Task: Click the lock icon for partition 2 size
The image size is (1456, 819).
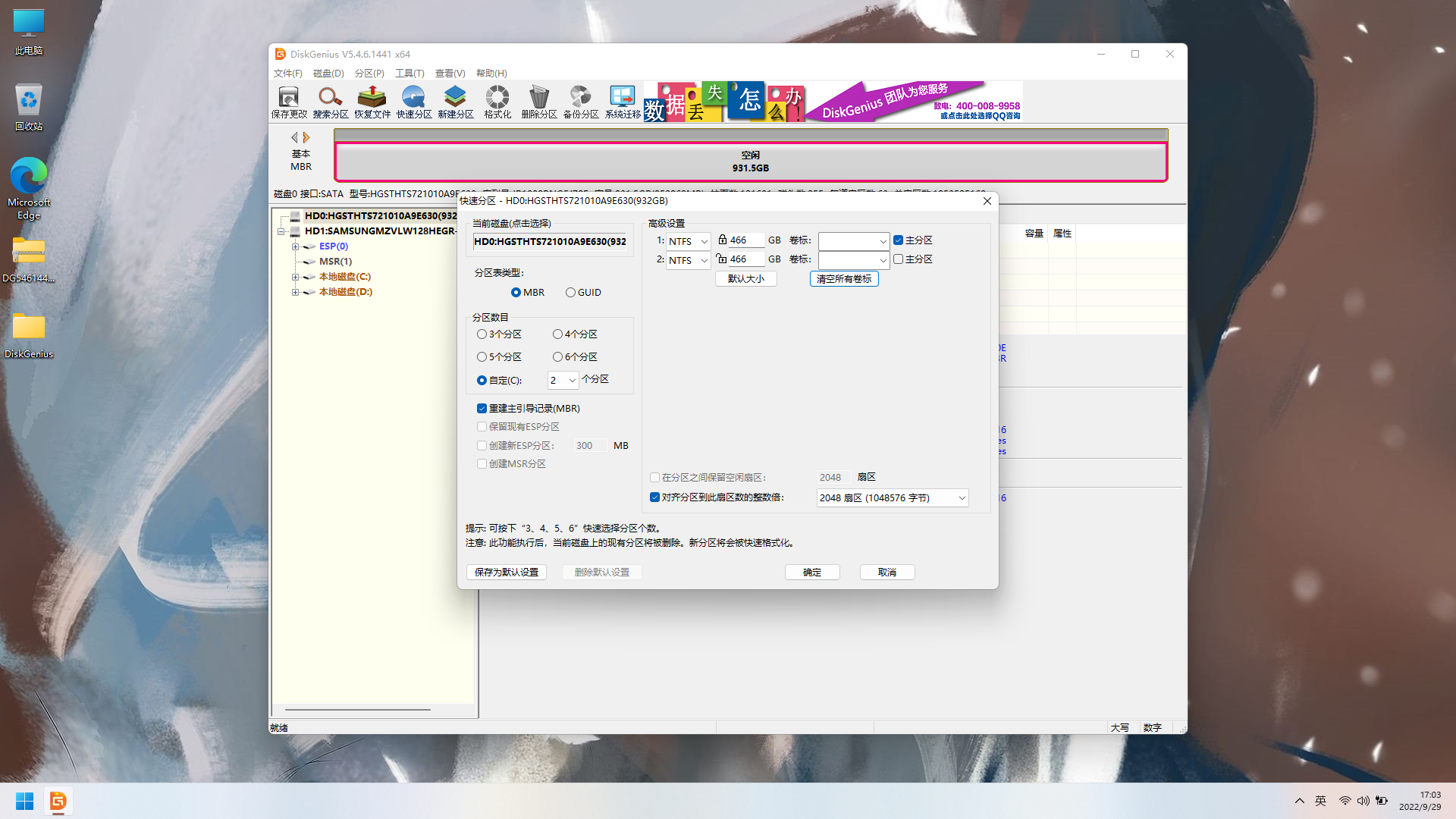Action: (722, 259)
